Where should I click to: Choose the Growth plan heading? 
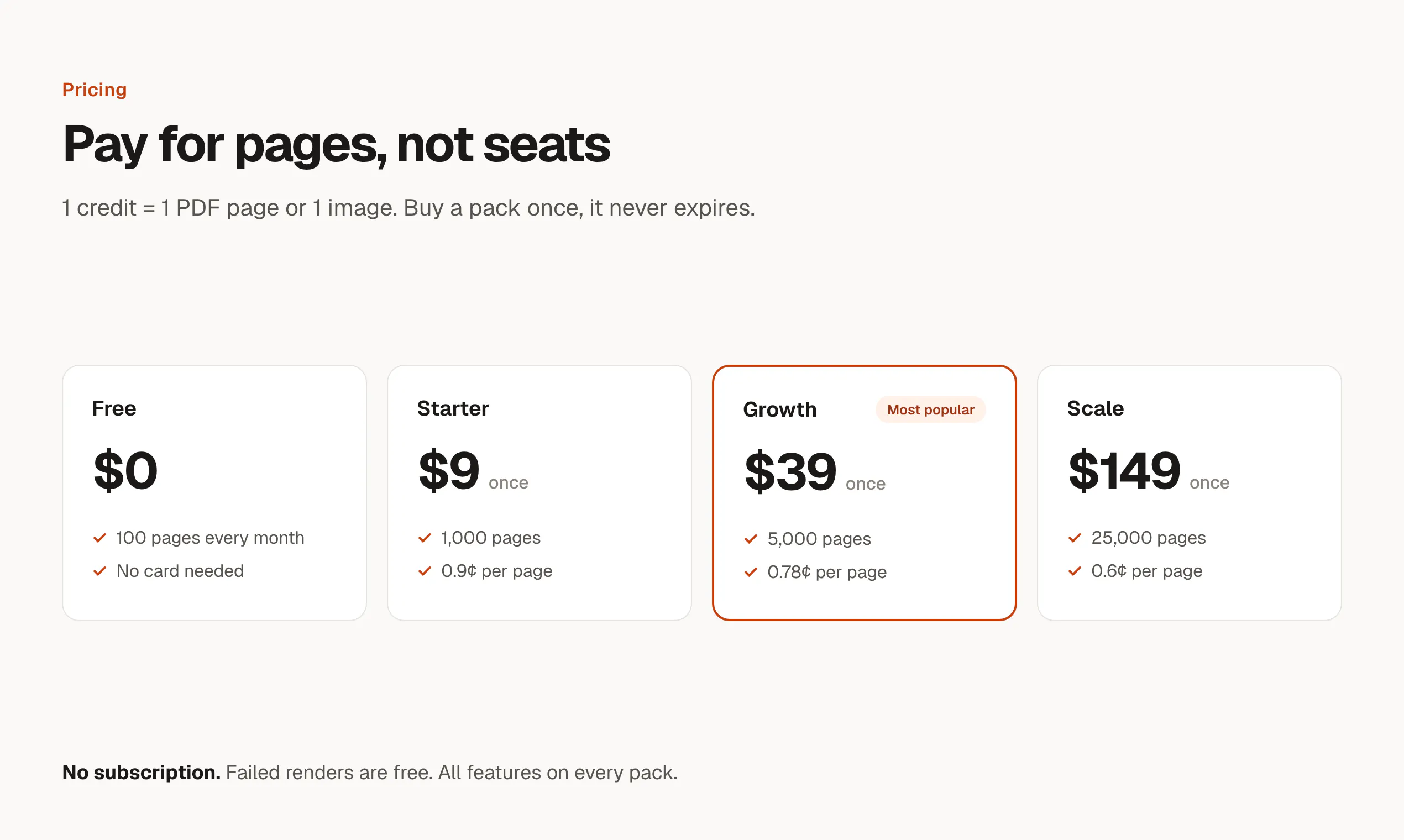click(779, 410)
